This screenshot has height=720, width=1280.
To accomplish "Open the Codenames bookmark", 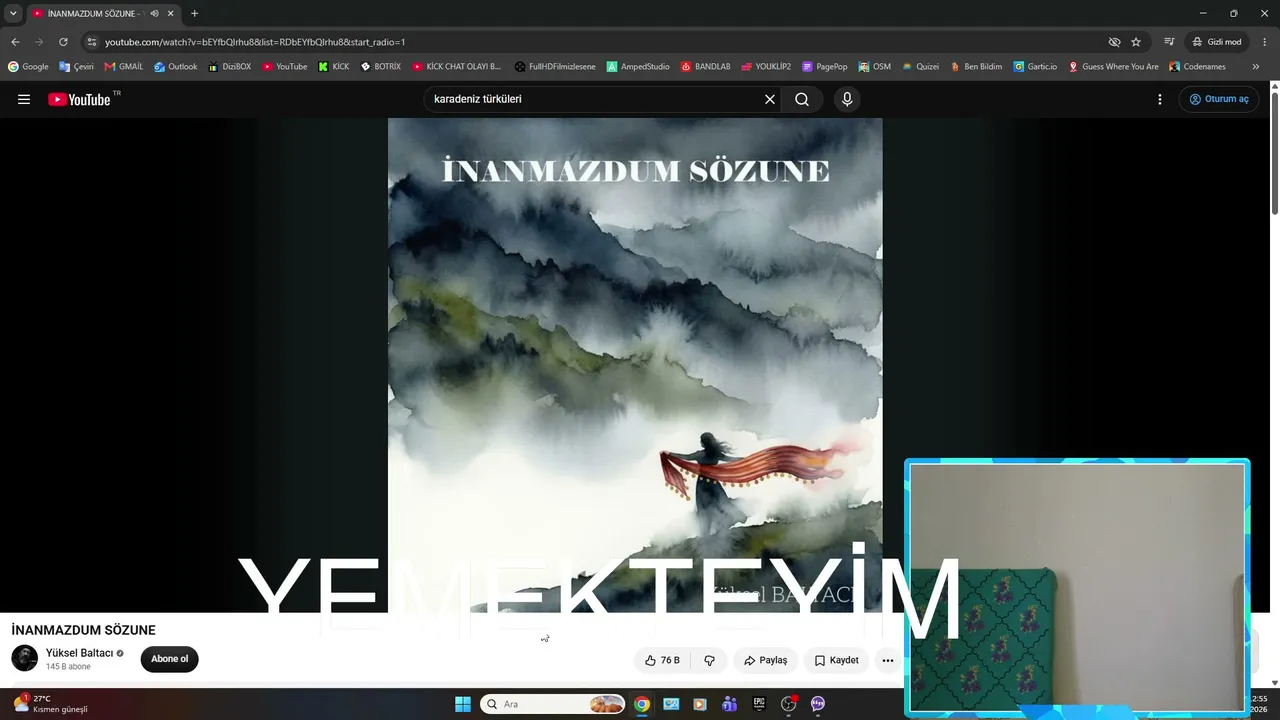I will pos(1197,67).
